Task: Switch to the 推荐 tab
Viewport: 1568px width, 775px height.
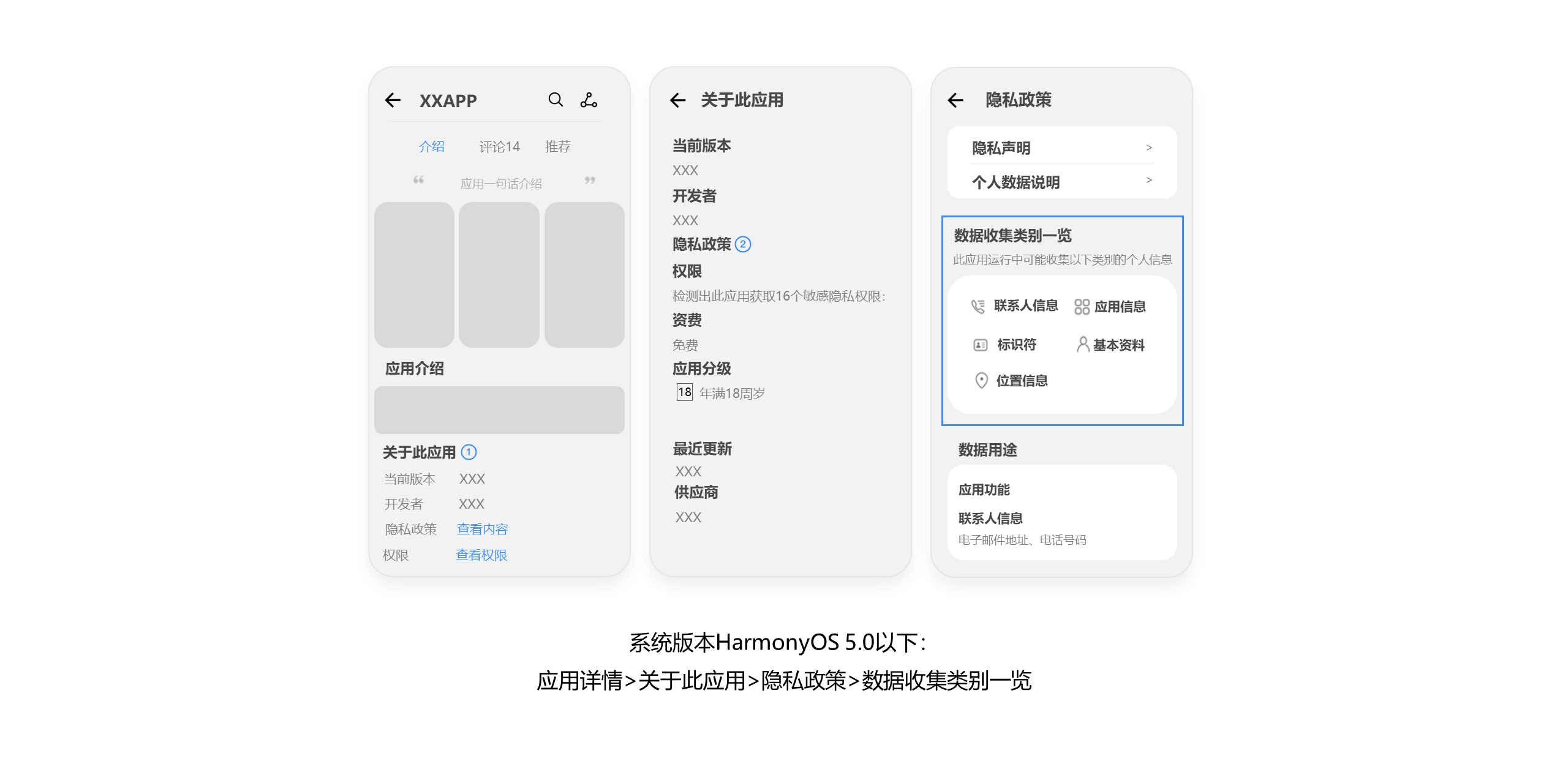Action: (557, 147)
